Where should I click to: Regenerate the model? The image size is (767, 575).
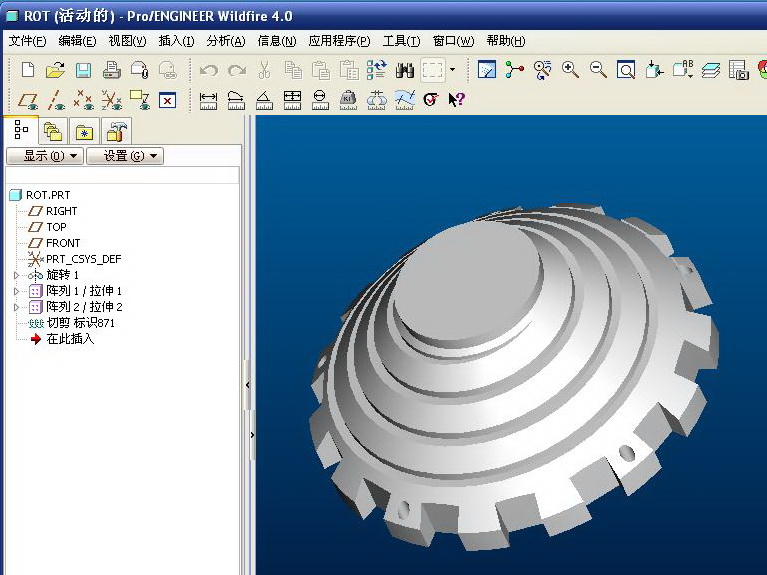(x=377, y=70)
